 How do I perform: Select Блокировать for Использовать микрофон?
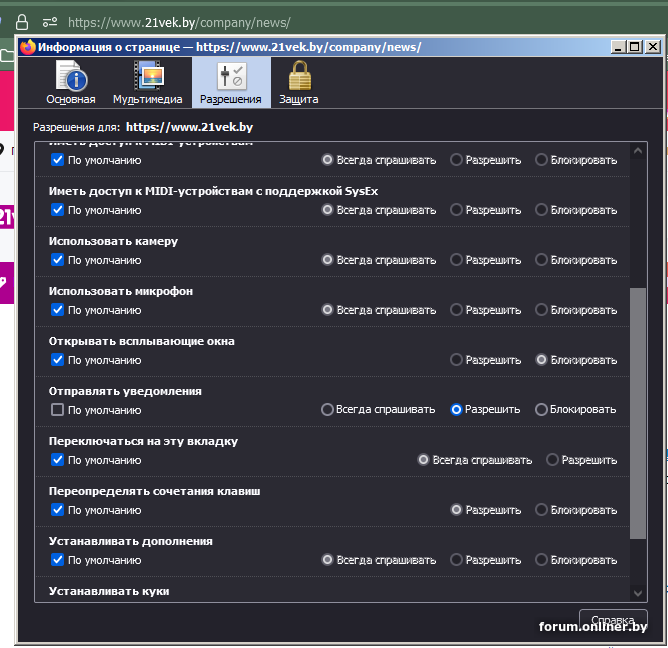coord(541,309)
